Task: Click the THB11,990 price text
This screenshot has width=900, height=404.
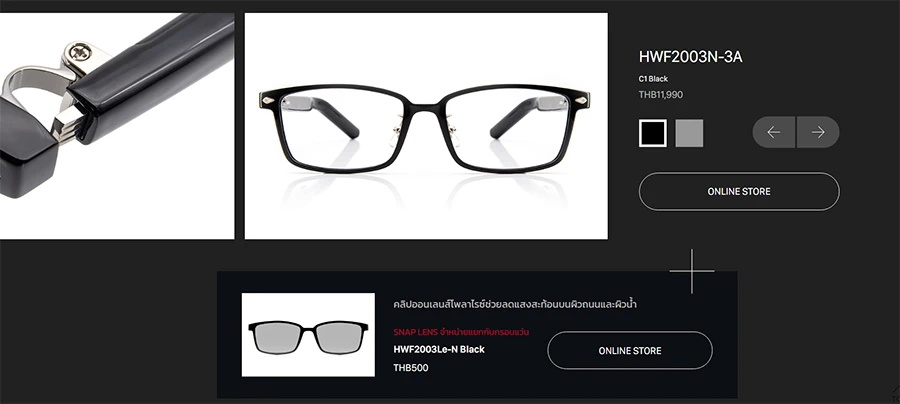Action: click(661, 95)
